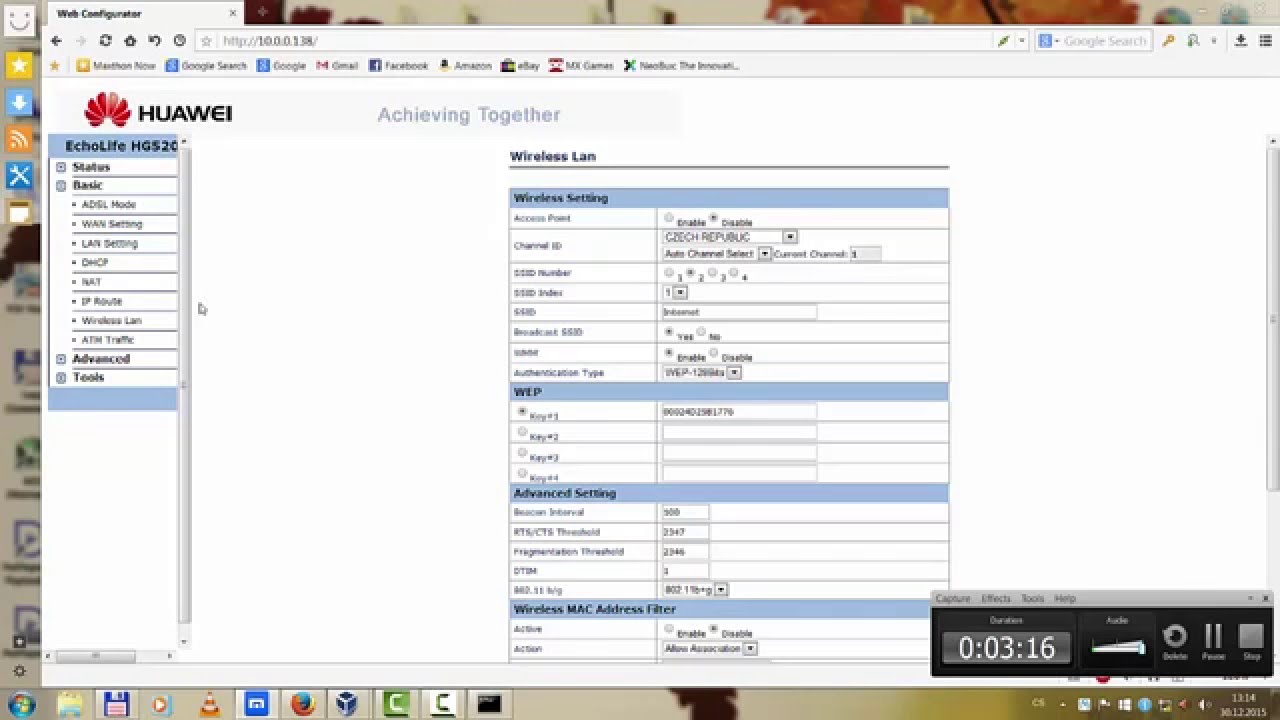The width and height of the screenshot is (1280, 720).
Task: Open Effects menu in recorder window
Action: tap(996, 598)
